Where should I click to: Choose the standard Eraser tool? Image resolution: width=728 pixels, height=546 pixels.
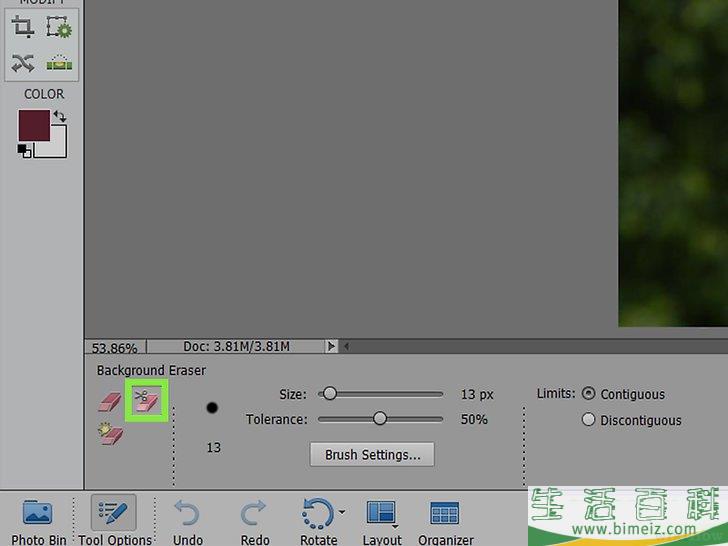point(110,402)
